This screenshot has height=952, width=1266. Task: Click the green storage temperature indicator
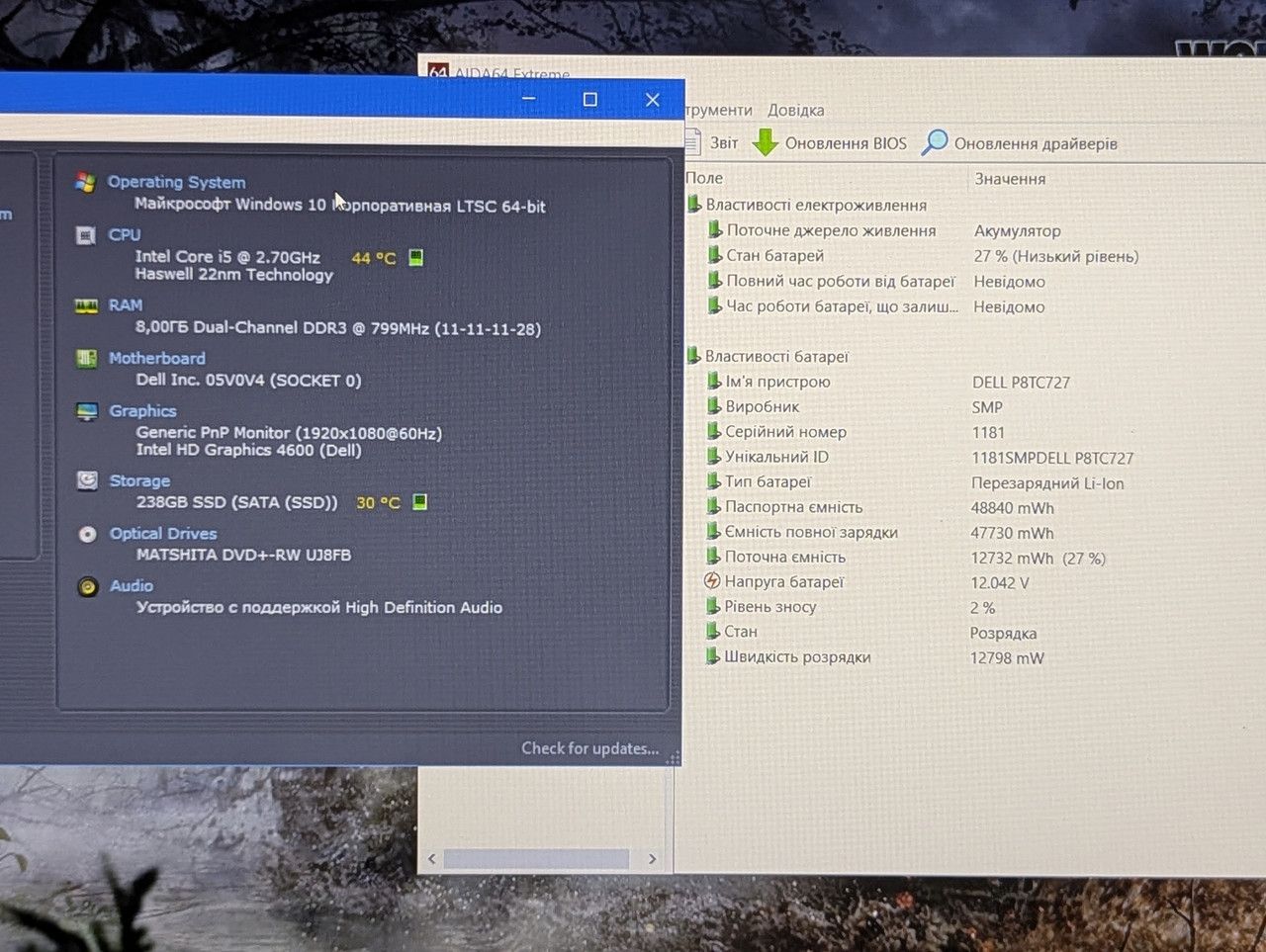tap(420, 502)
